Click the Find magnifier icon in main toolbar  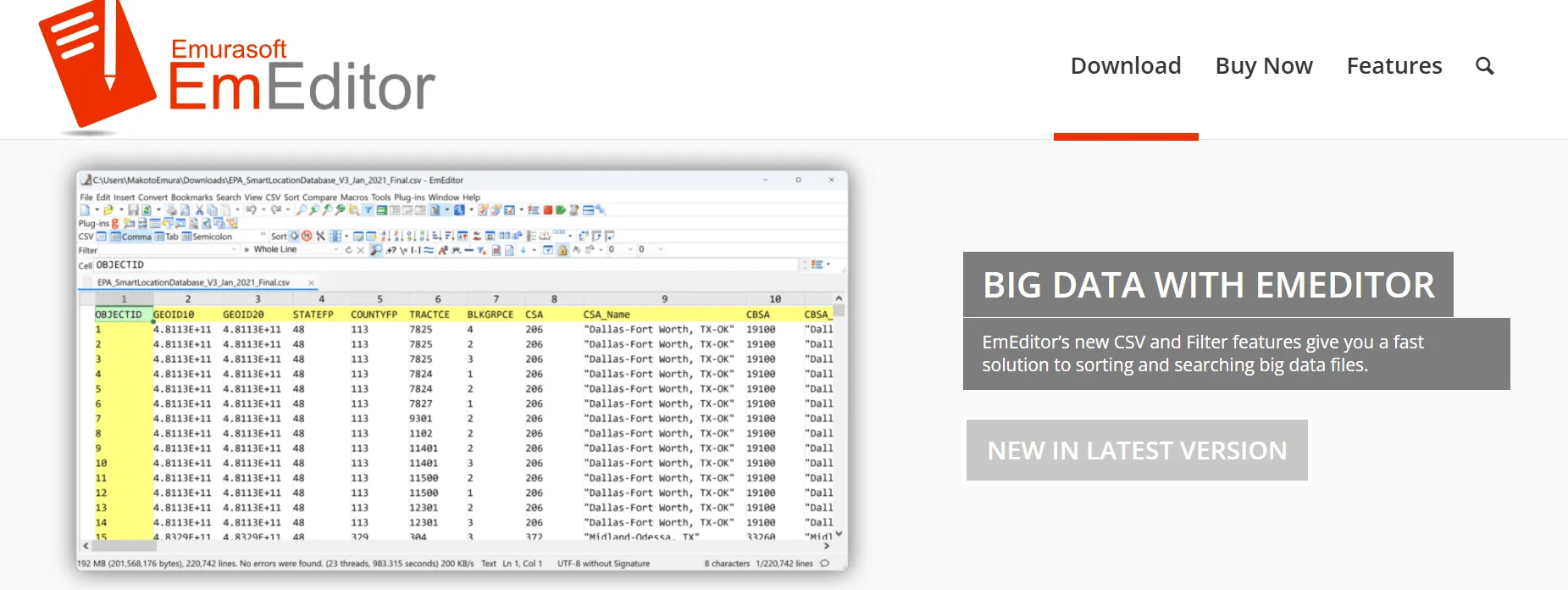(x=301, y=210)
